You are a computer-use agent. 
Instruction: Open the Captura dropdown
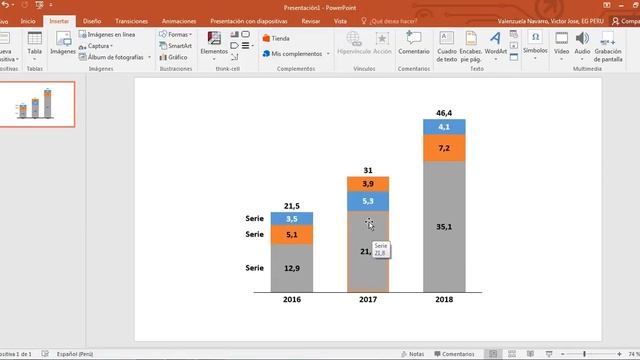click(96, 46)
